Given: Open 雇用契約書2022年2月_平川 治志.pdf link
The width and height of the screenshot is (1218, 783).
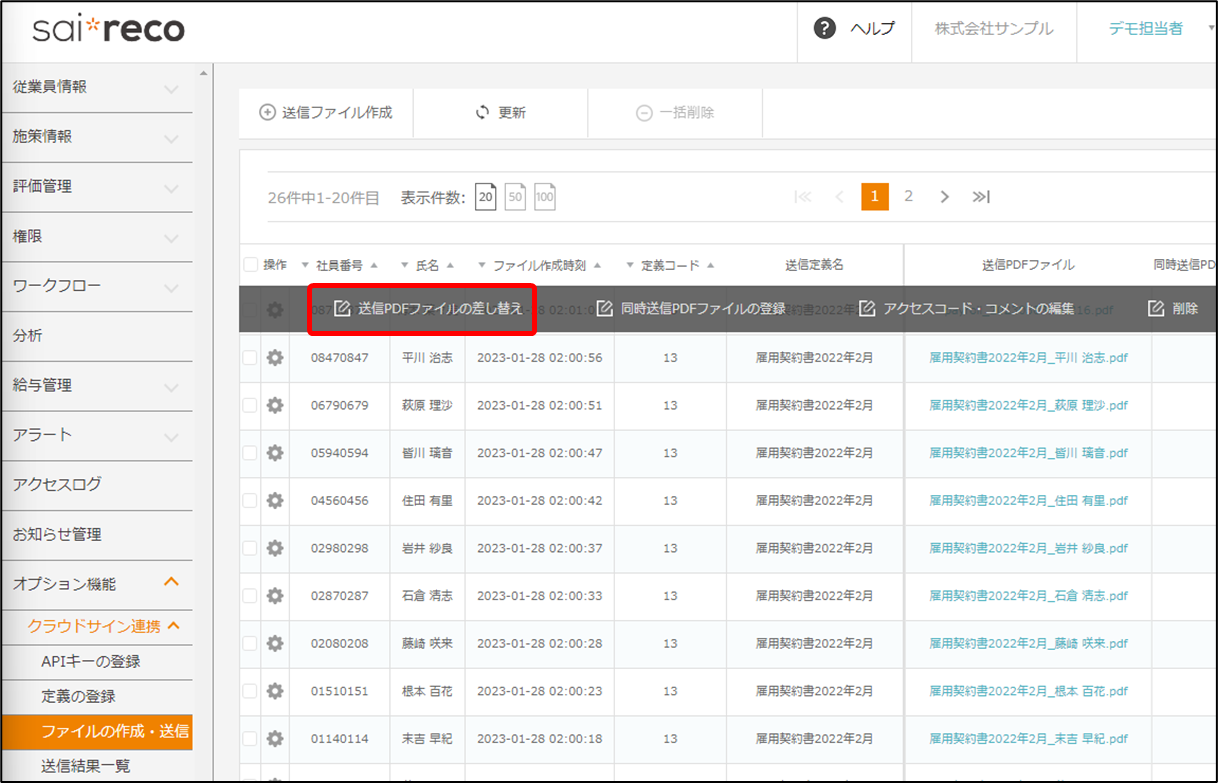Looking at the screenshot, I should (x=1028, y=358).
